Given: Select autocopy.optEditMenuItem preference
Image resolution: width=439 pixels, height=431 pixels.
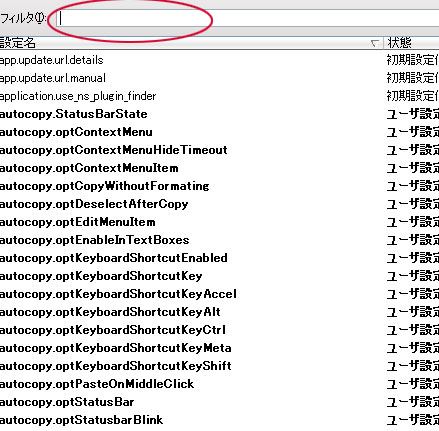Looking at the screenshot, I should coord(78,222).
